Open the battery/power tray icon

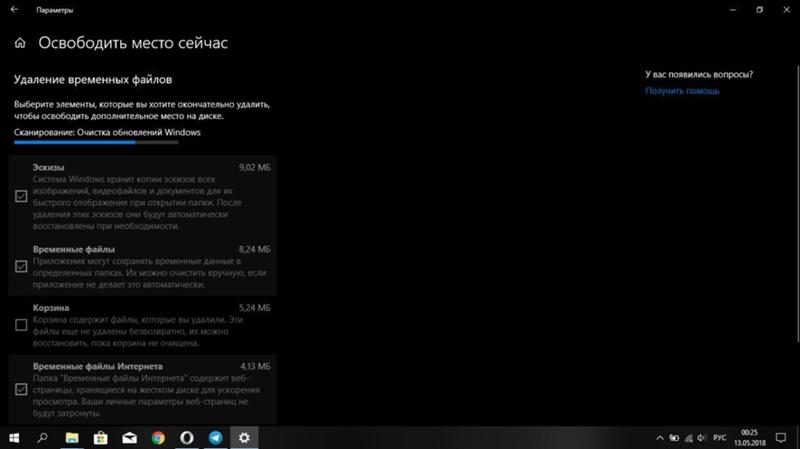pyautogui.click(x=674, y=438)
